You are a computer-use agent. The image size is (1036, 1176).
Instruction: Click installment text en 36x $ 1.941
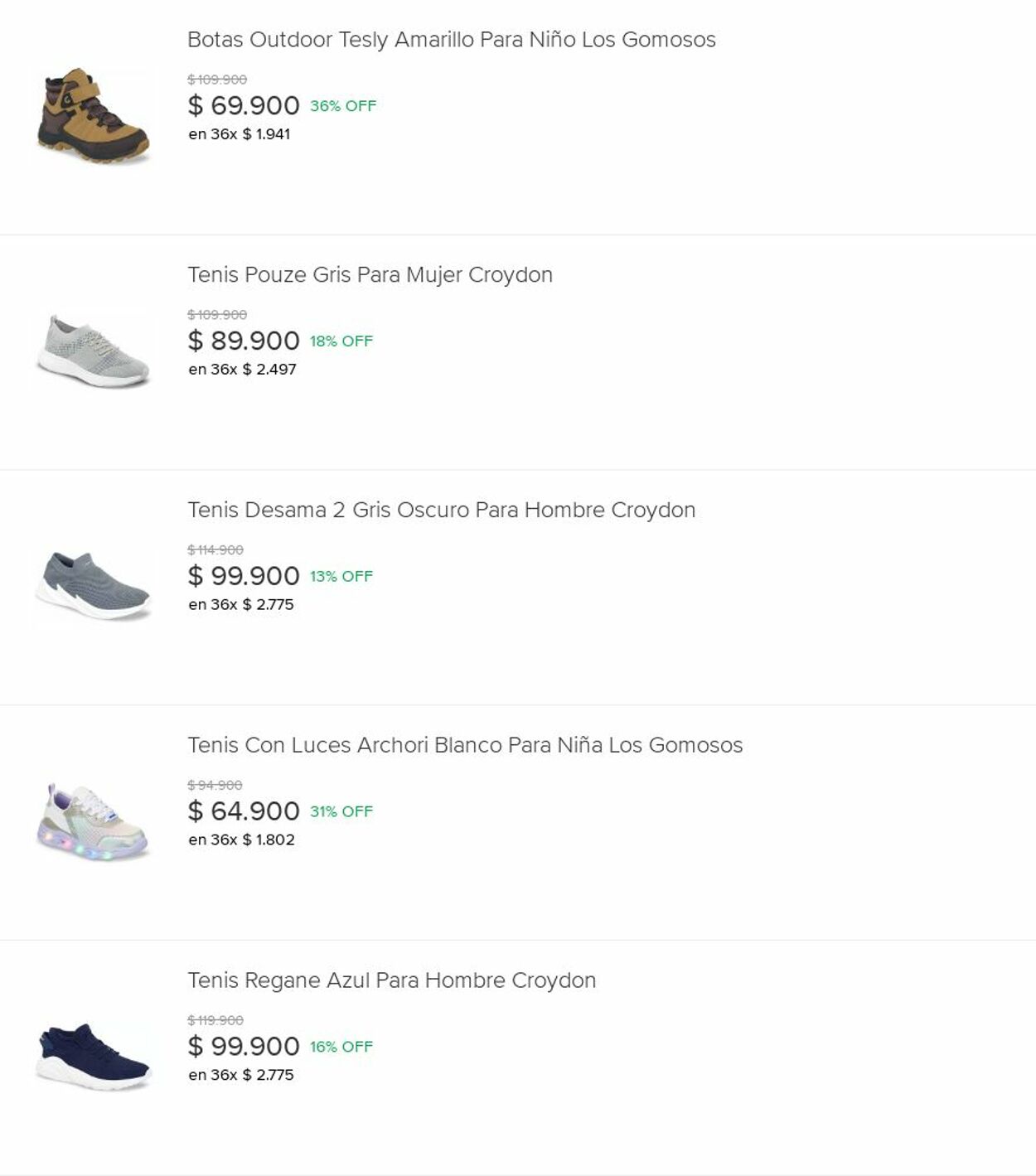pos(239,134)
